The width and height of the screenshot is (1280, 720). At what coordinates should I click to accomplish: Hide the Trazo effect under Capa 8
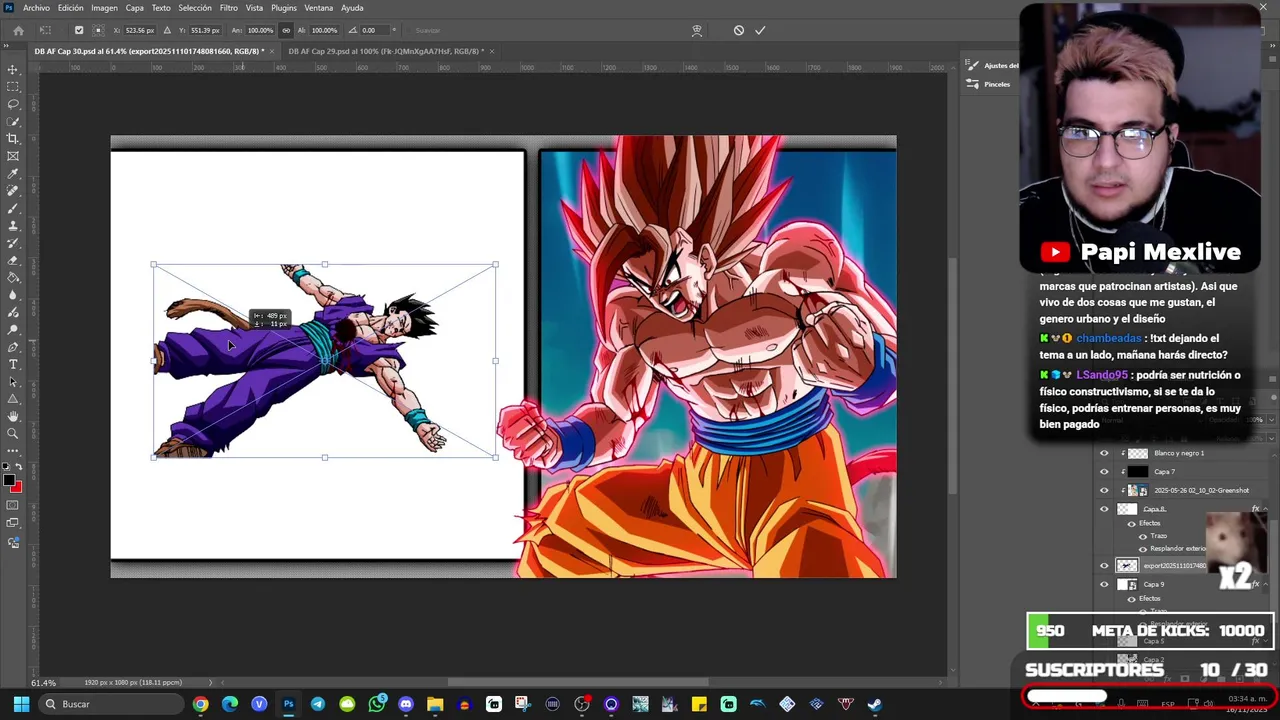coord(1143,536)
